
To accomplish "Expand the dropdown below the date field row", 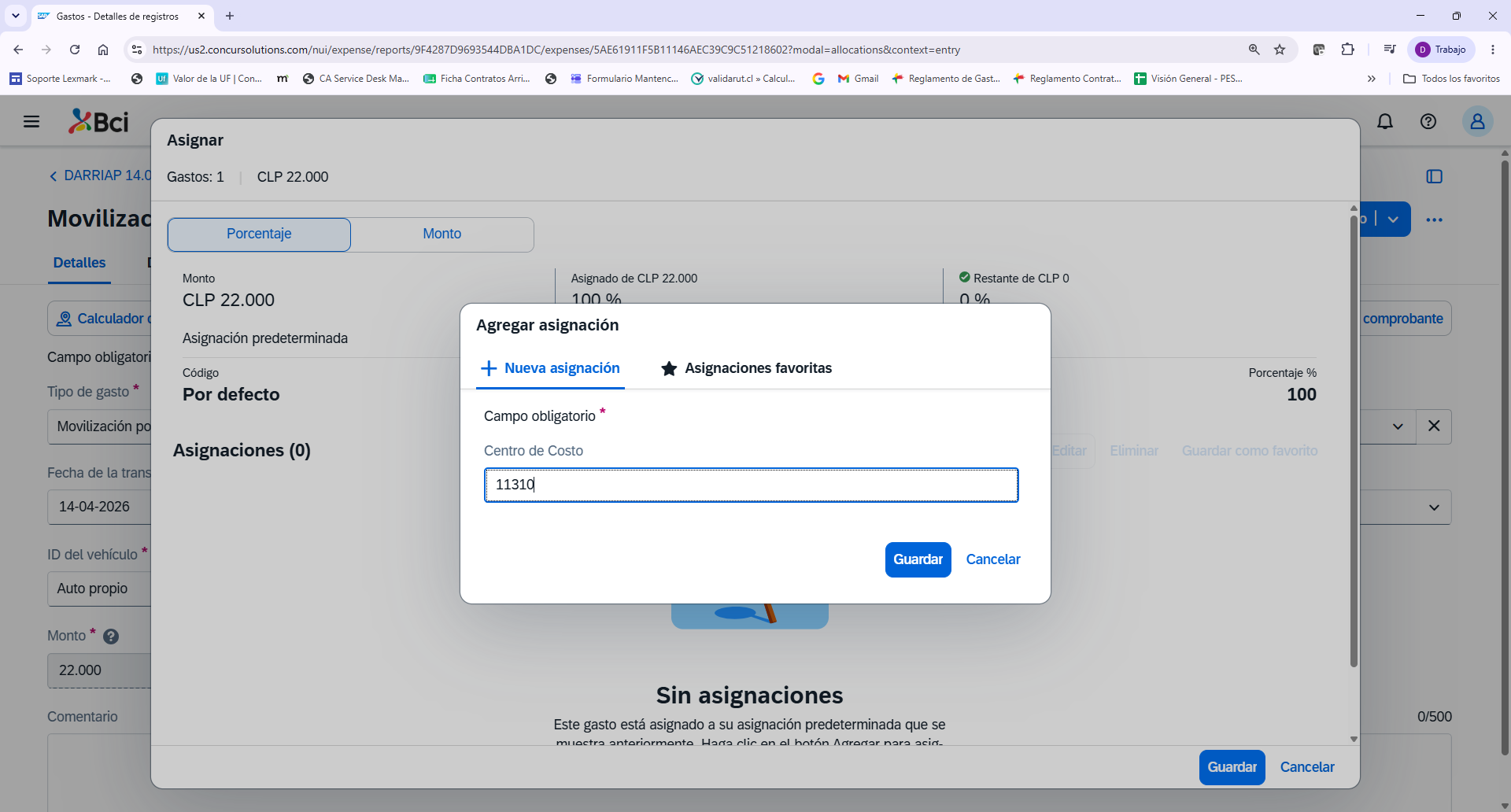I will point(1434,507).
